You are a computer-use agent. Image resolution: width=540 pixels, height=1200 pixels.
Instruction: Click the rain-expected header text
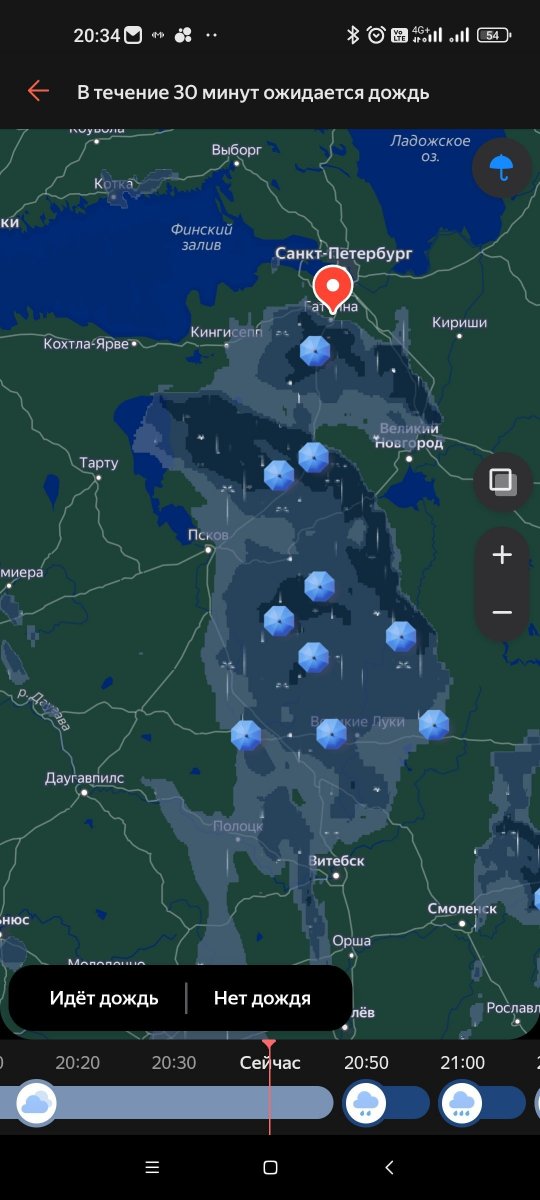(253, 93)
